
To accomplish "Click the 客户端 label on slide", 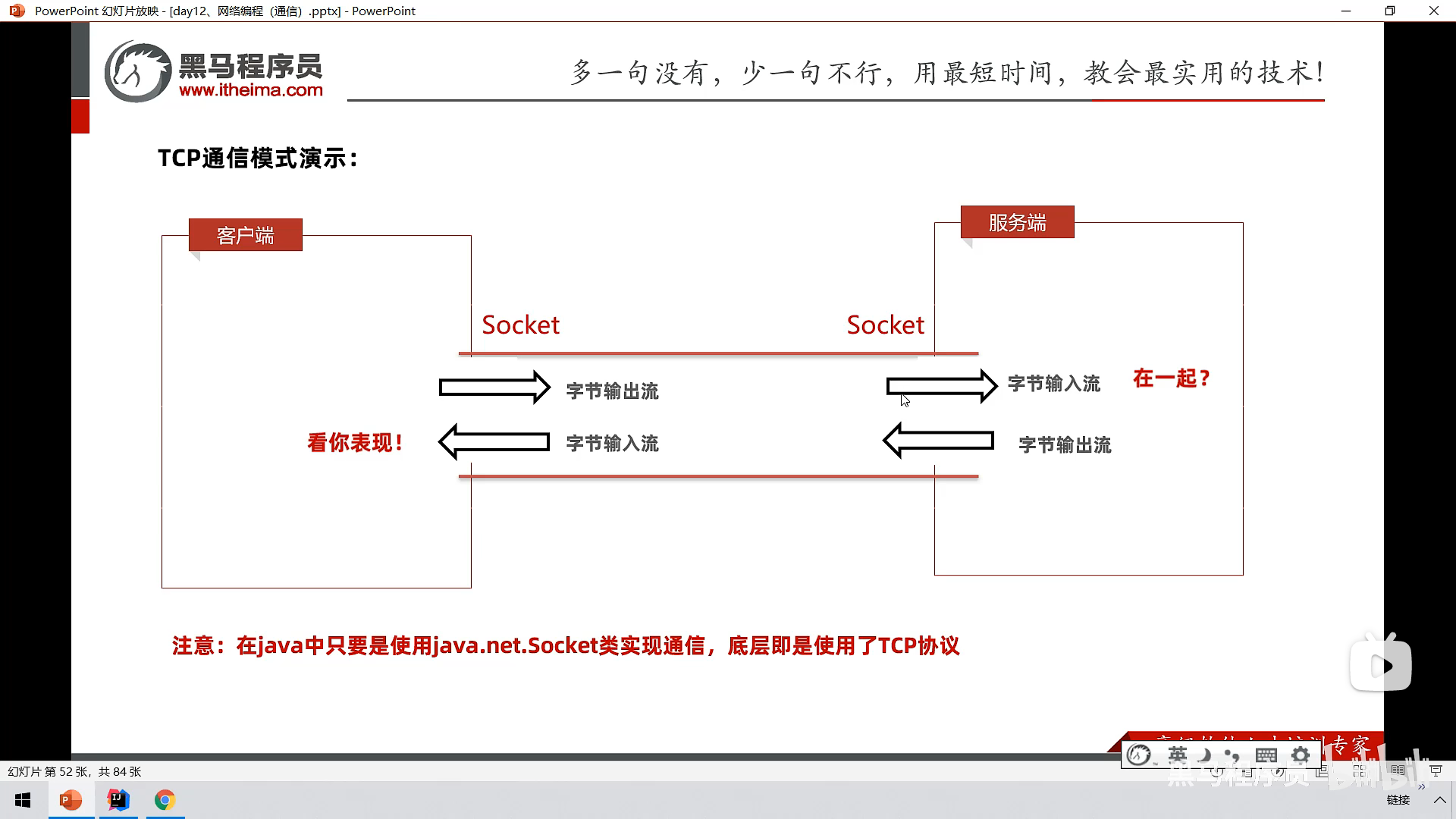I will coord(245,235).
